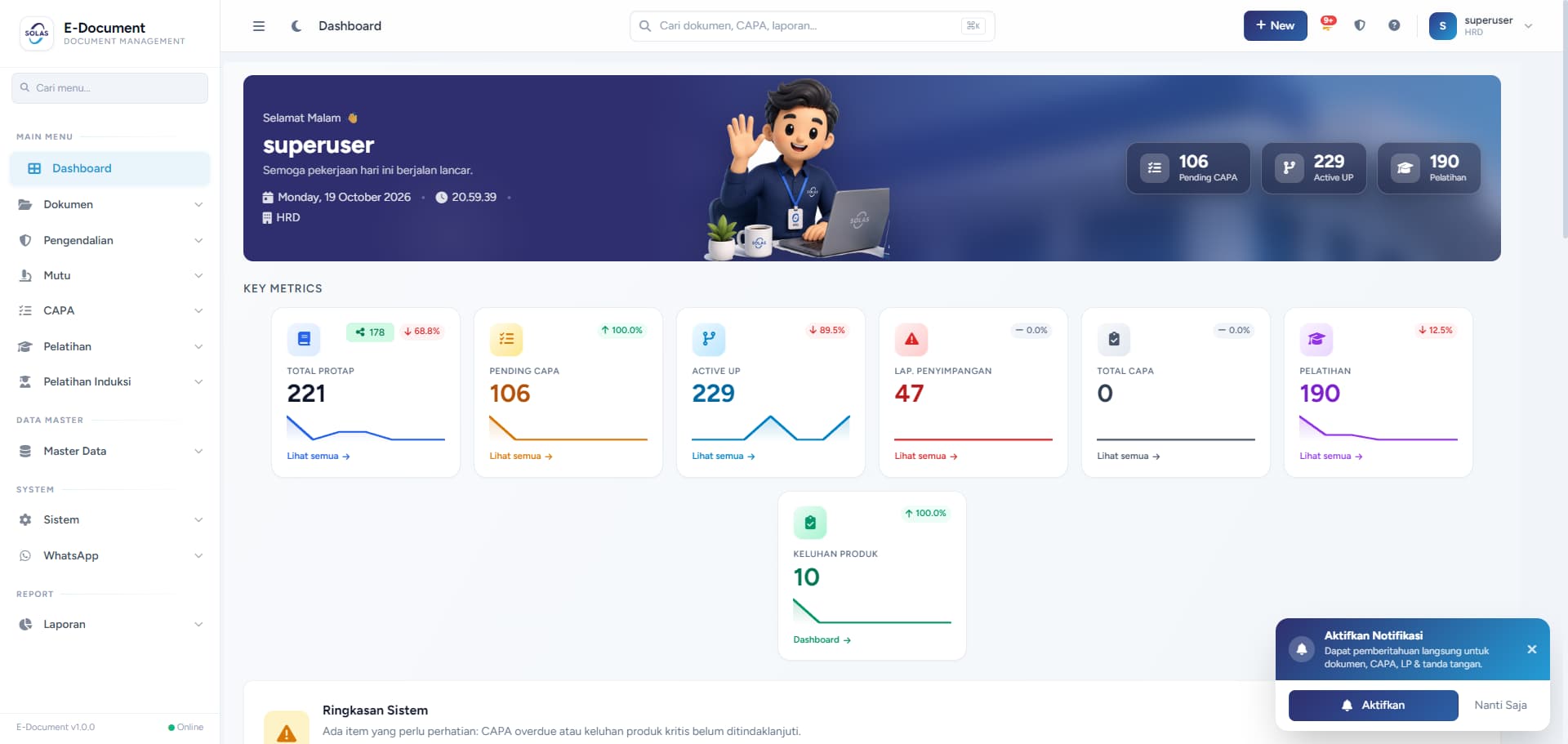This screenshot has height=744, width=1568.
Task: Click the Active UP branch icon
Action: 709,339
